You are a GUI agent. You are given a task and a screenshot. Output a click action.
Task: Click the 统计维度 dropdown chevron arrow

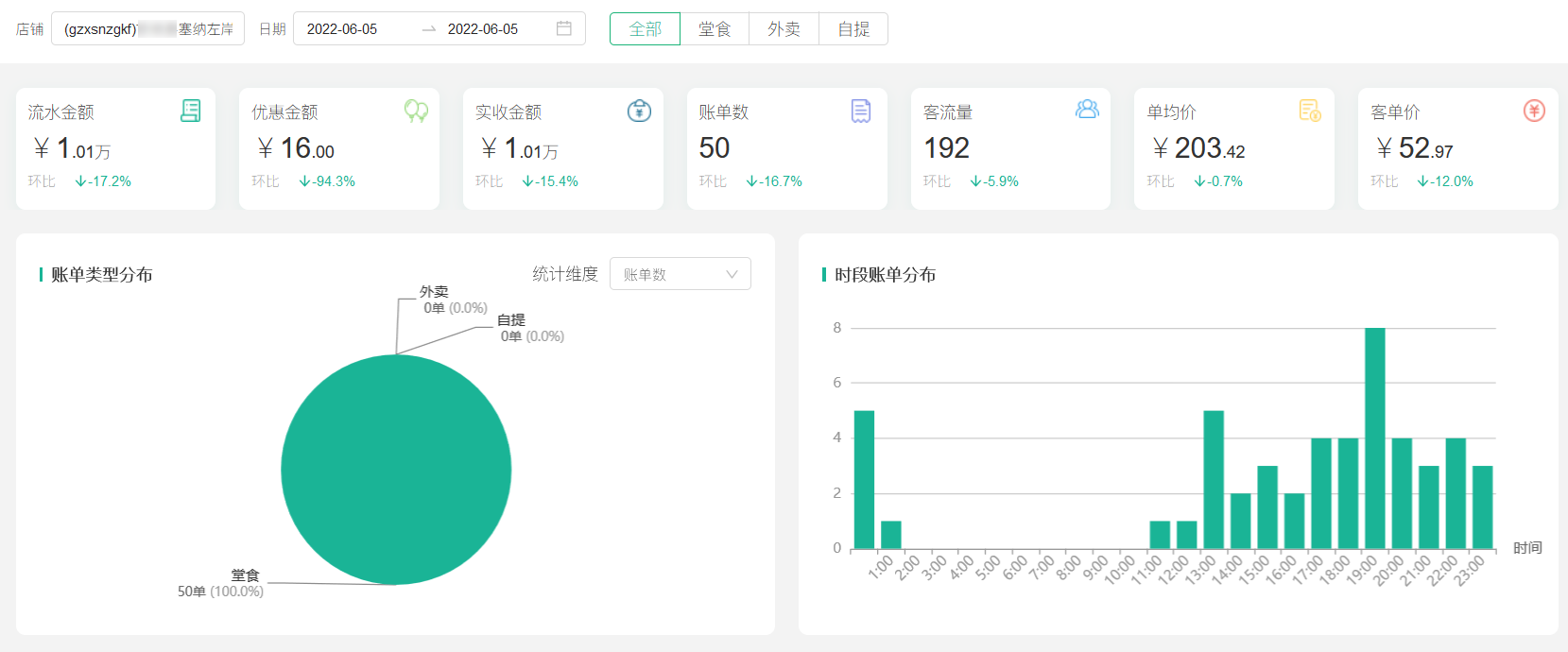tap(732, 274)
